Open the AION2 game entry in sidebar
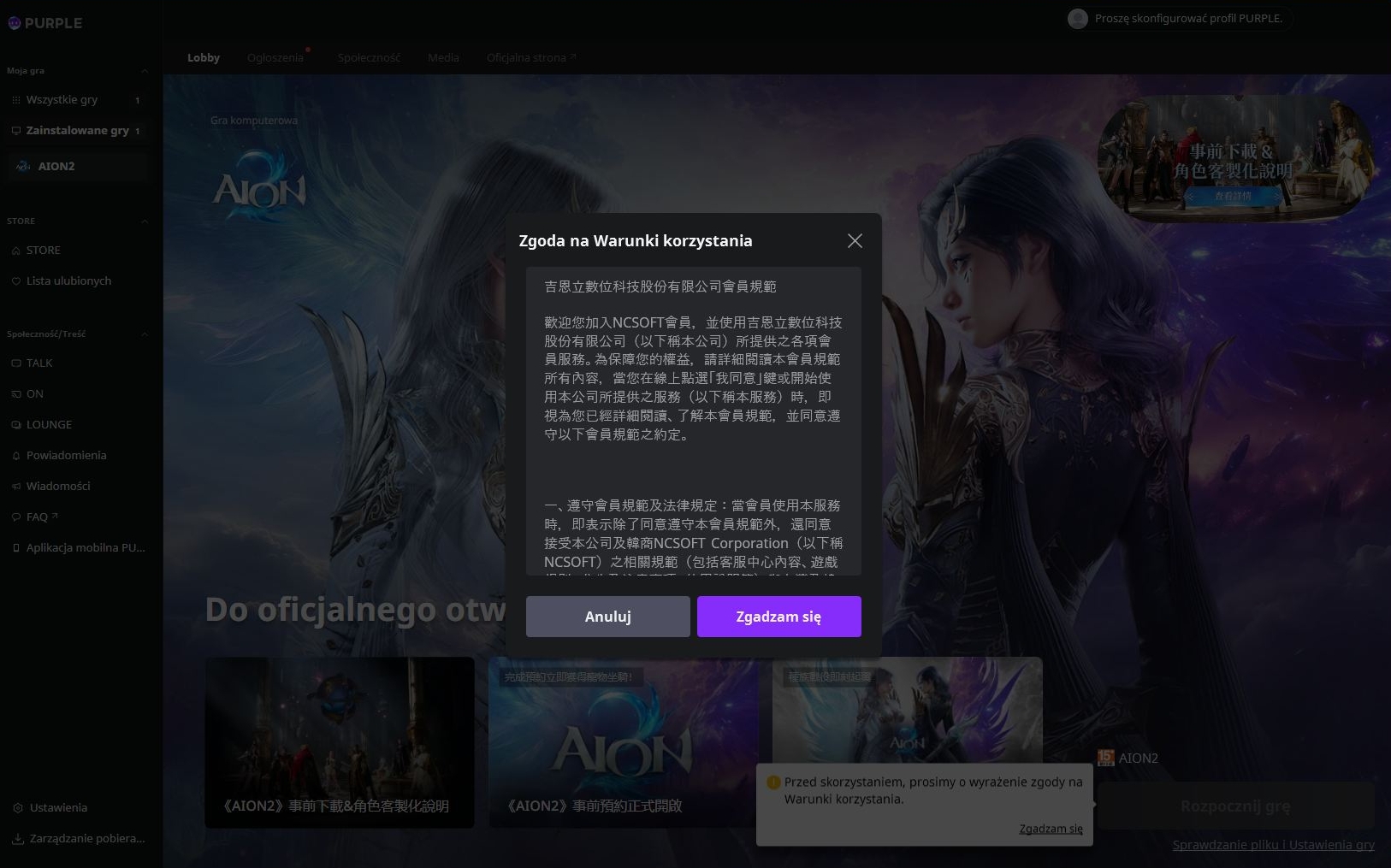Screen dimensions: 1391x868 tap(56, 166)
